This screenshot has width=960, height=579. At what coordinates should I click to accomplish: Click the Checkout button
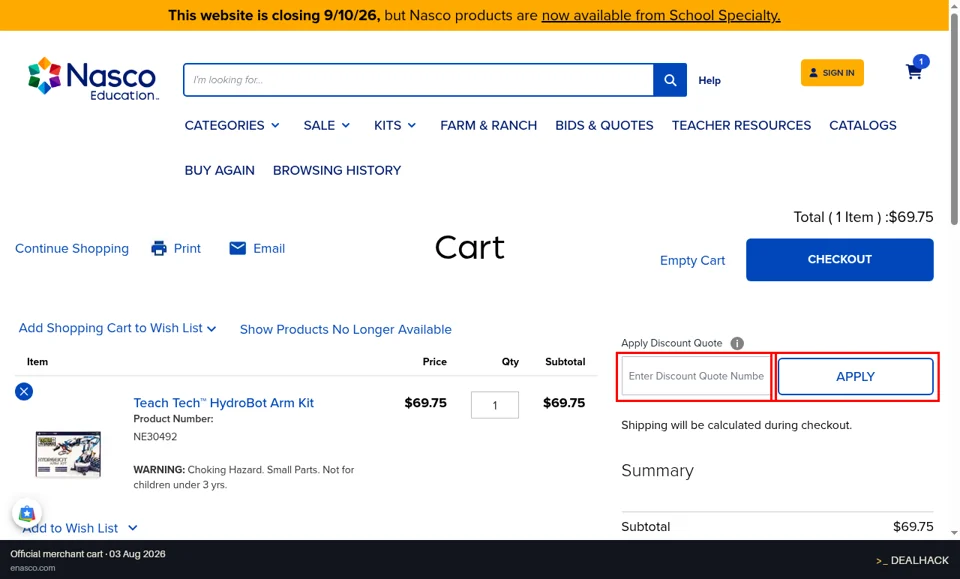tap(839, 260)
